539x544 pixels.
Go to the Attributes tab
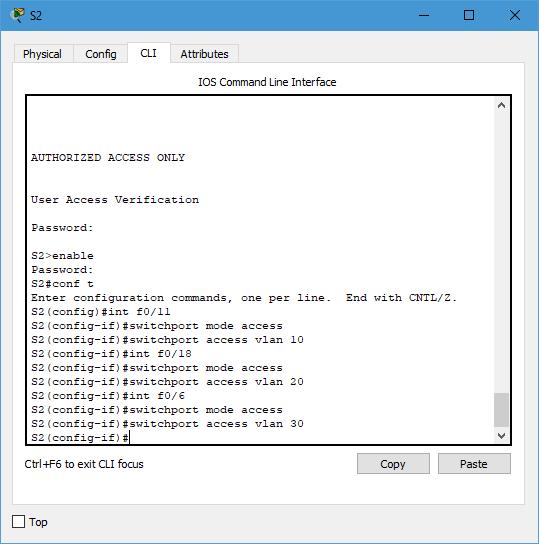pyautogui.click(x=204, y=54)
